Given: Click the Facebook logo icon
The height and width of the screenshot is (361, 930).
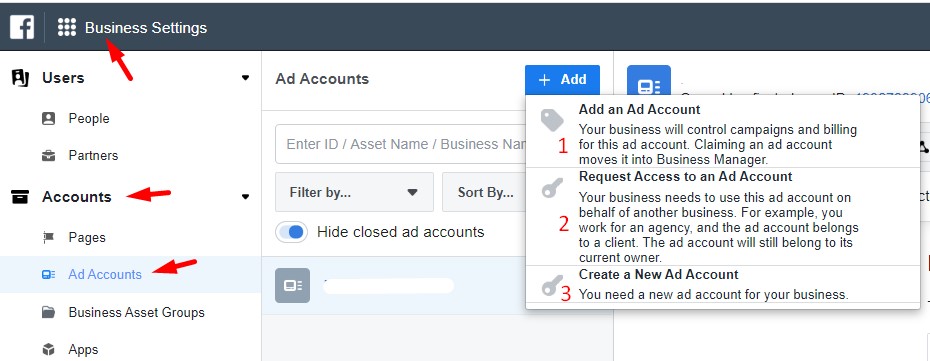Looking at the screenshot, I should 22,27.
